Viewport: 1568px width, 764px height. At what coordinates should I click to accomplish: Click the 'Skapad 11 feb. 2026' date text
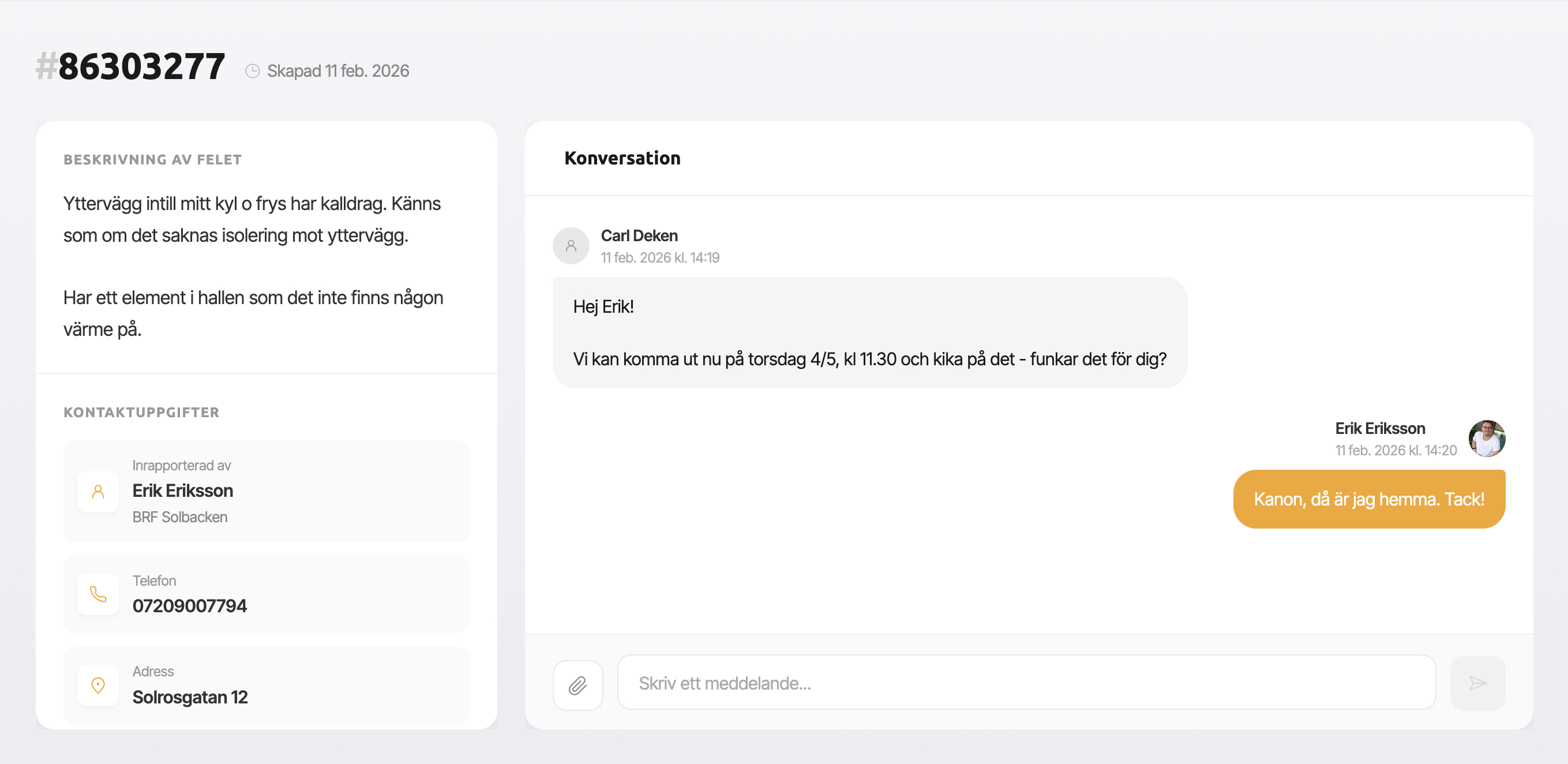click(x=338, y=71)
